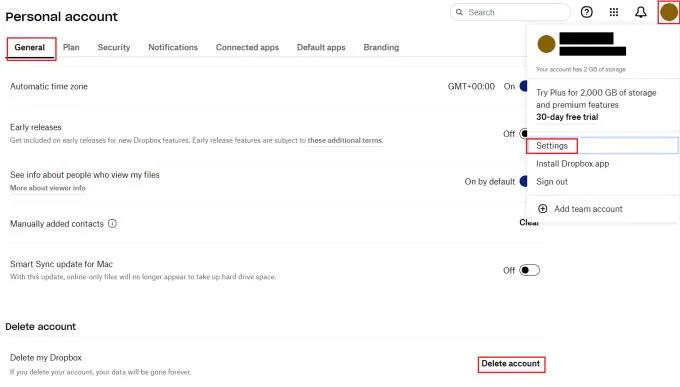Click the 'Delete my Dropbox' label
The image size is (680, 387).
pyautogui.click(x=46, y=357)
